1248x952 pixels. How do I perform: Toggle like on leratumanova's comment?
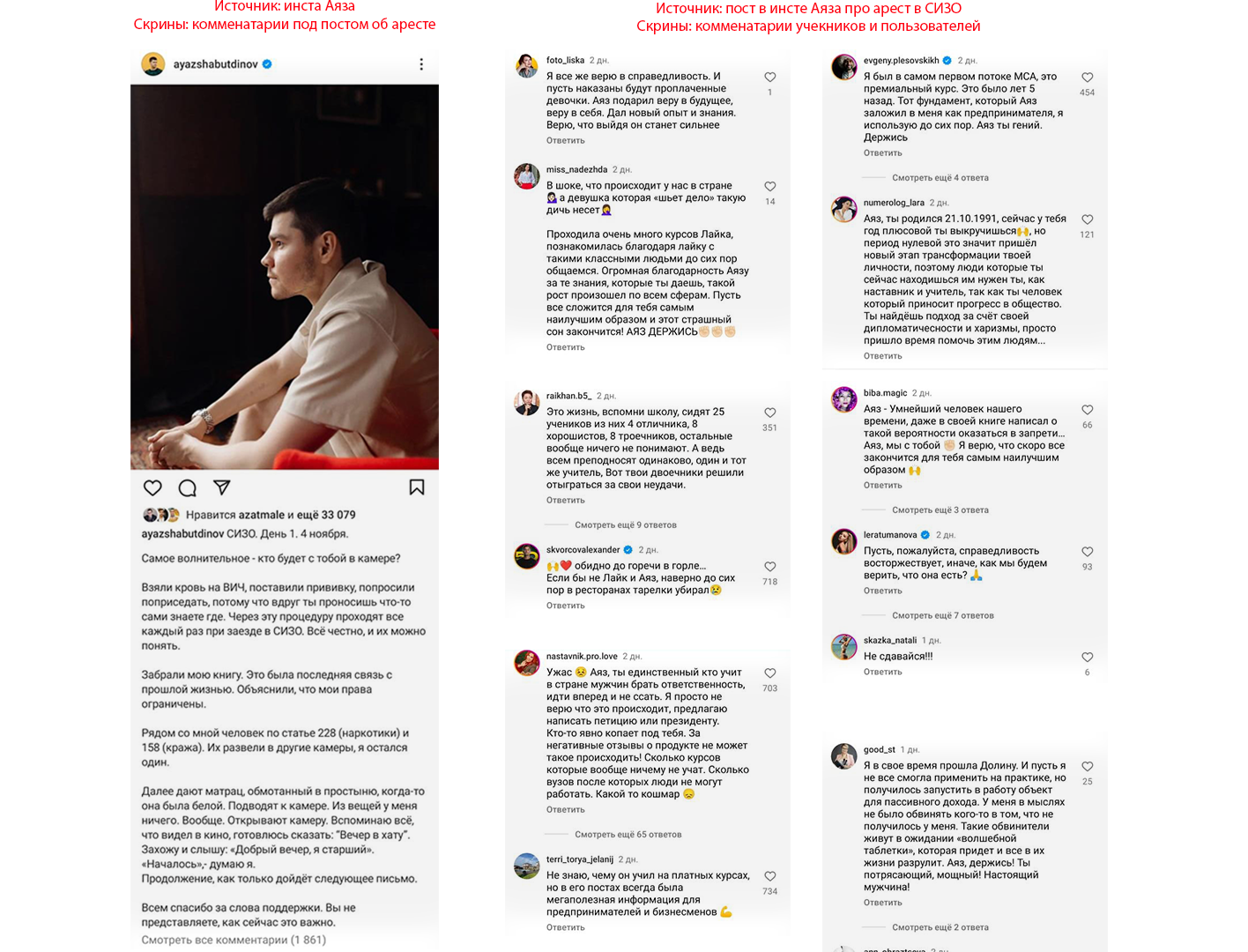(1088, 552)
